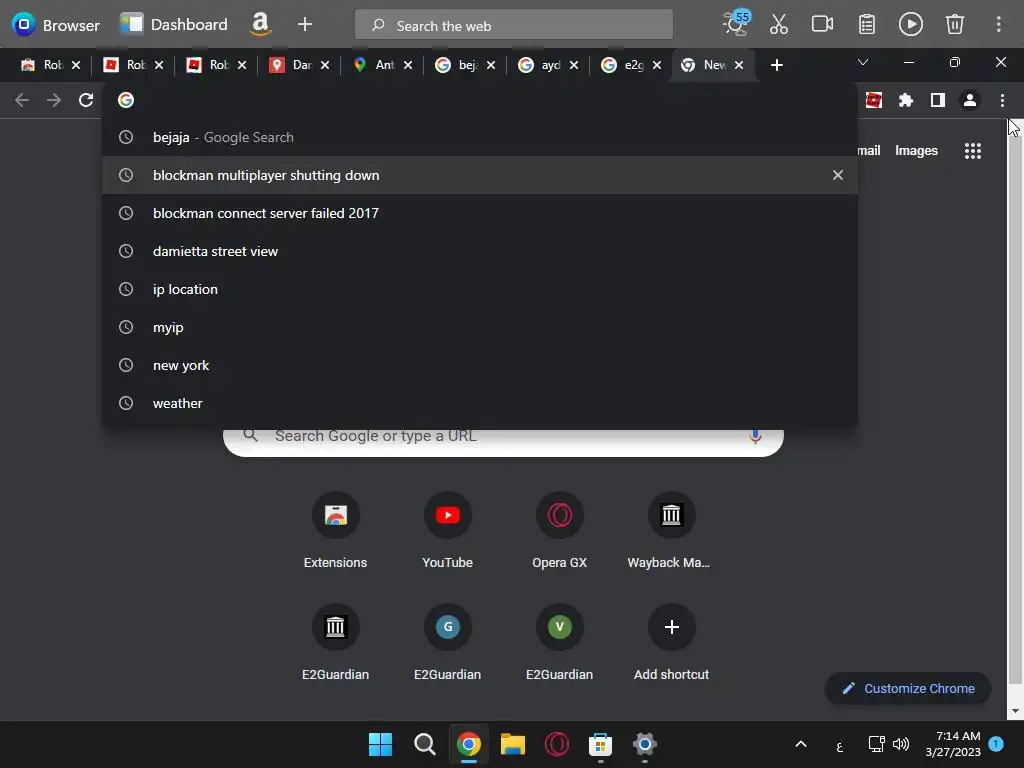Go forward with the forward arrow
1024x768 pixels.
[x=54, y=100]
